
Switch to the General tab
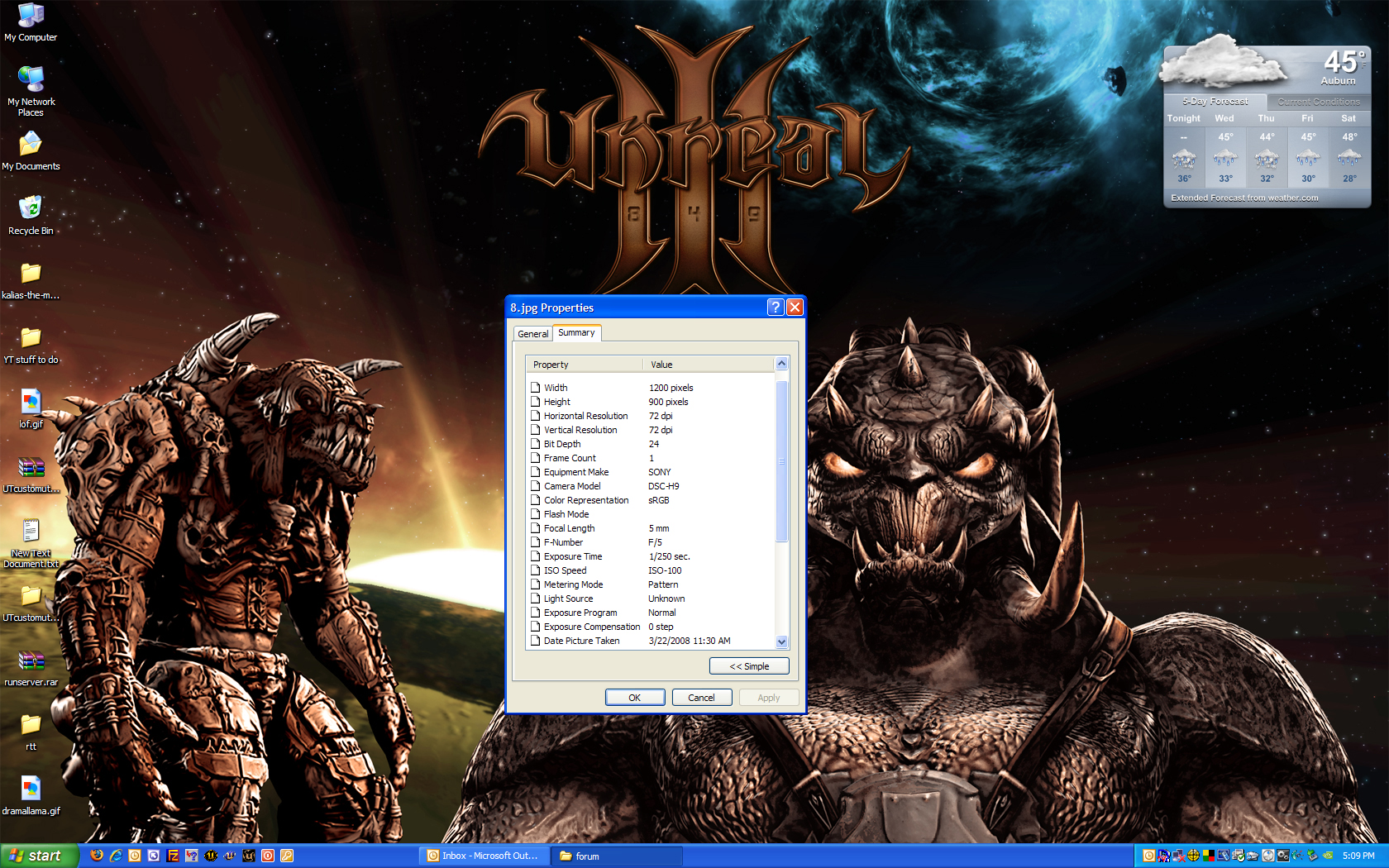tap(532, 334)
